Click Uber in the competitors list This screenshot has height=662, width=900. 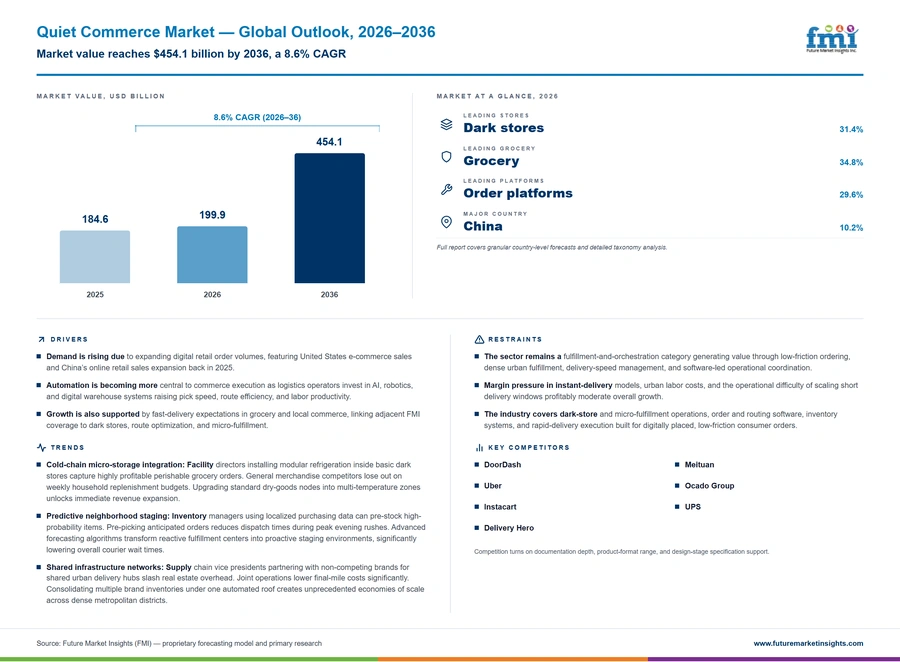492,486
